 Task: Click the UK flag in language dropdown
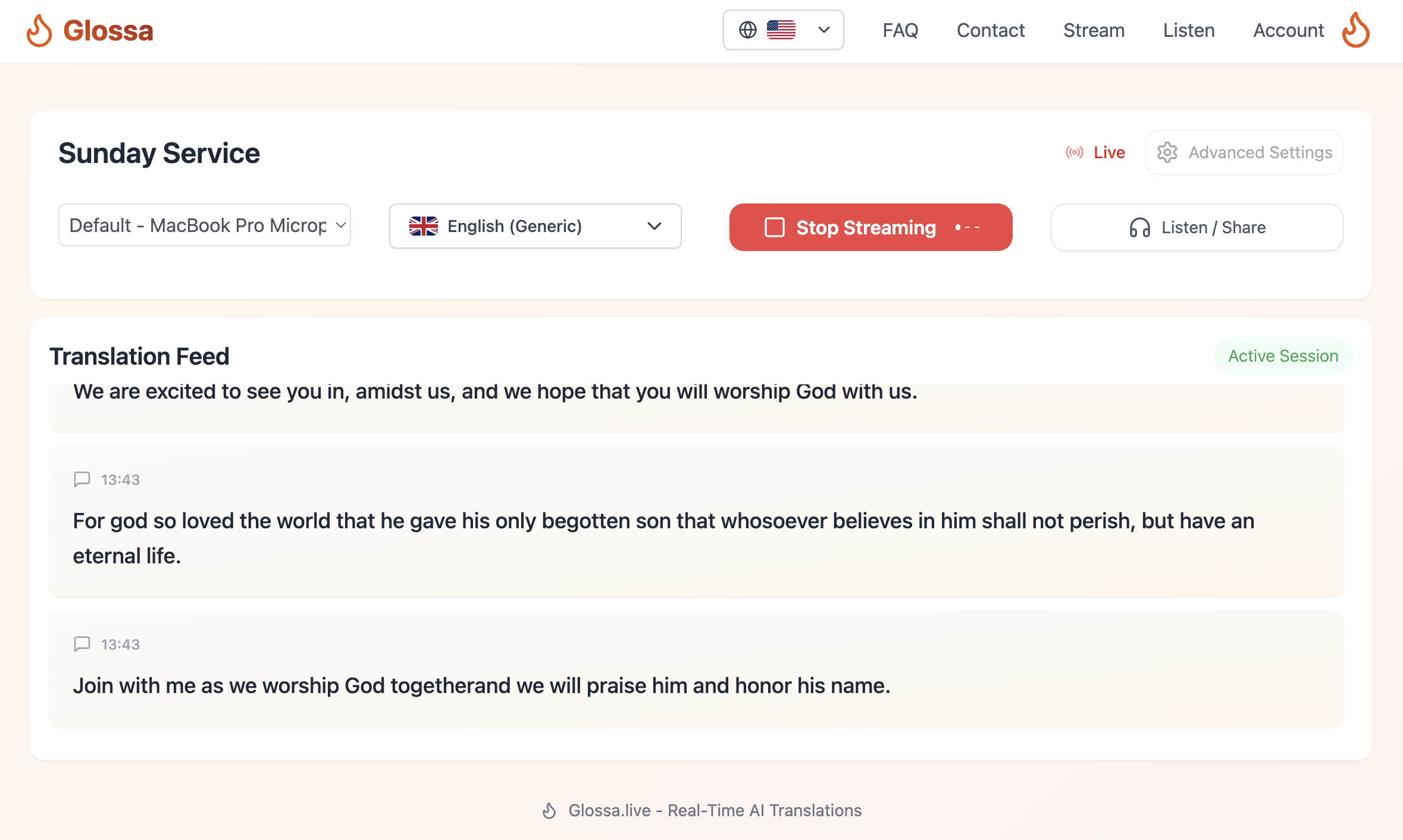[x=423, y=226]
